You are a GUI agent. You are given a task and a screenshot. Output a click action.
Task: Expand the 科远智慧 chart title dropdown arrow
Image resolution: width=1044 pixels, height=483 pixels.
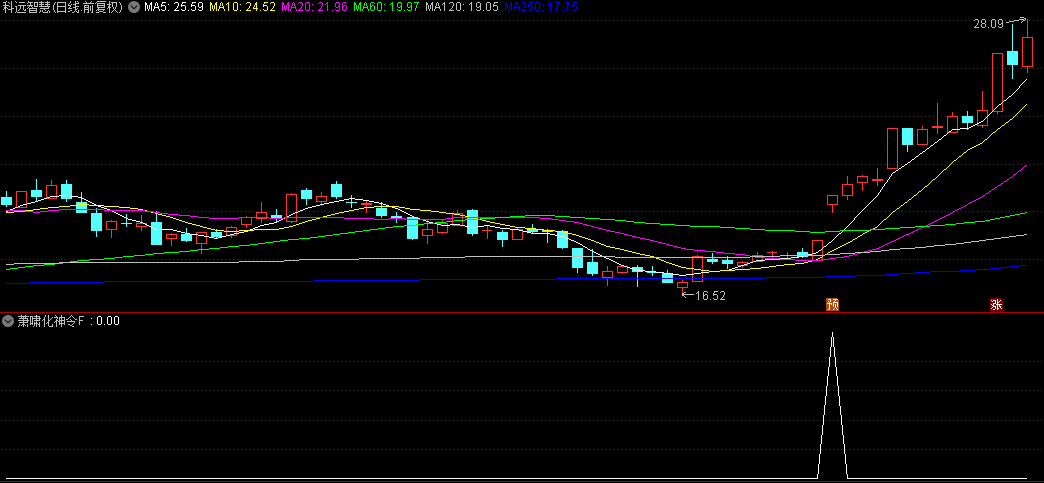click(x=134, y=7)
